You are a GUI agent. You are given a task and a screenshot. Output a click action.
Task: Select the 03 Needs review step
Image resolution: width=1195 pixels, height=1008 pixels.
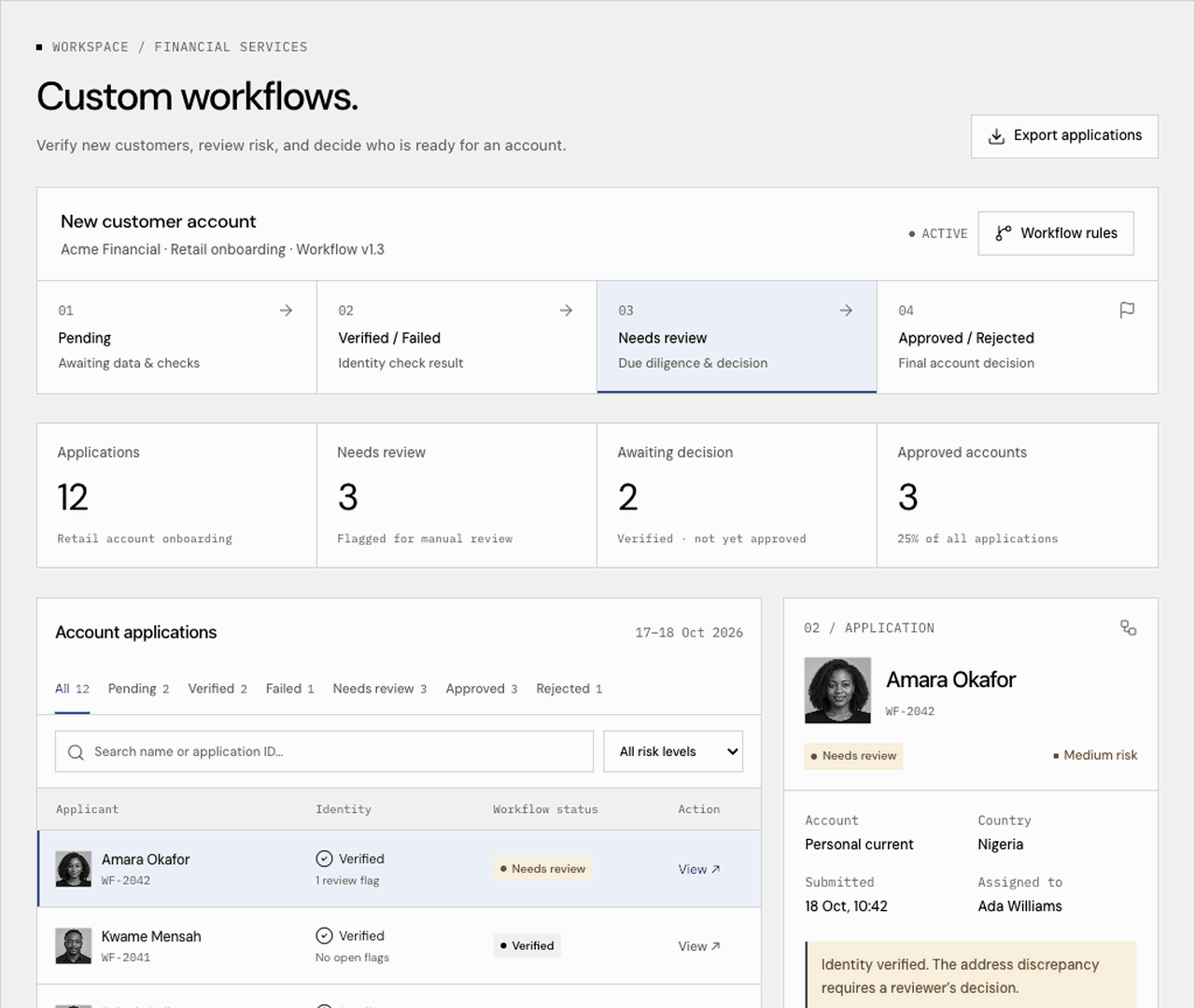tap(737, 337)
